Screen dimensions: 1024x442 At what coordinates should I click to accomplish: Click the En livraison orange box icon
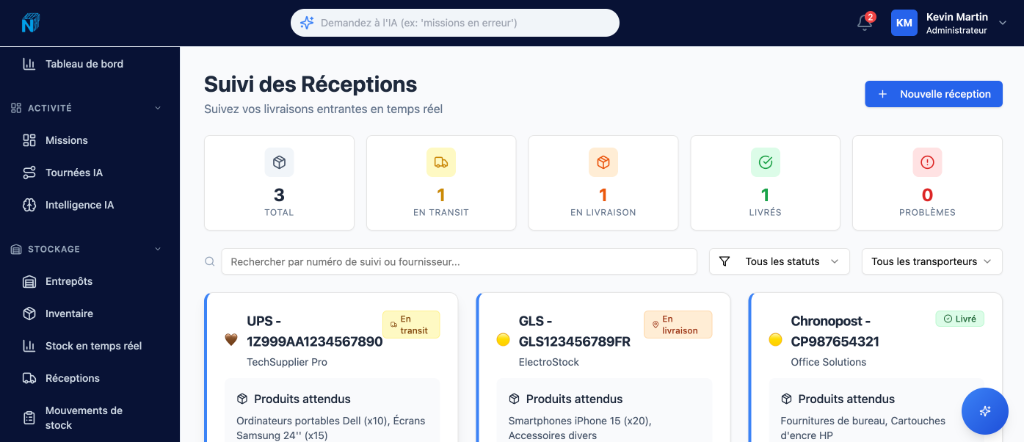[x=603, y=163]
